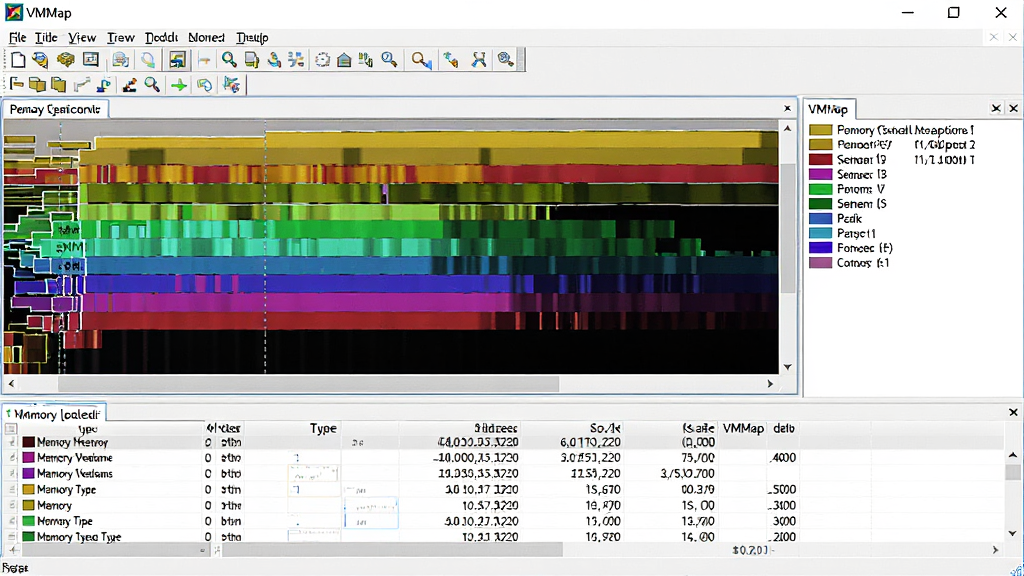Viewport: 1024px width, 576px height.
Task: Open the File menu
Action: [18, 38]
